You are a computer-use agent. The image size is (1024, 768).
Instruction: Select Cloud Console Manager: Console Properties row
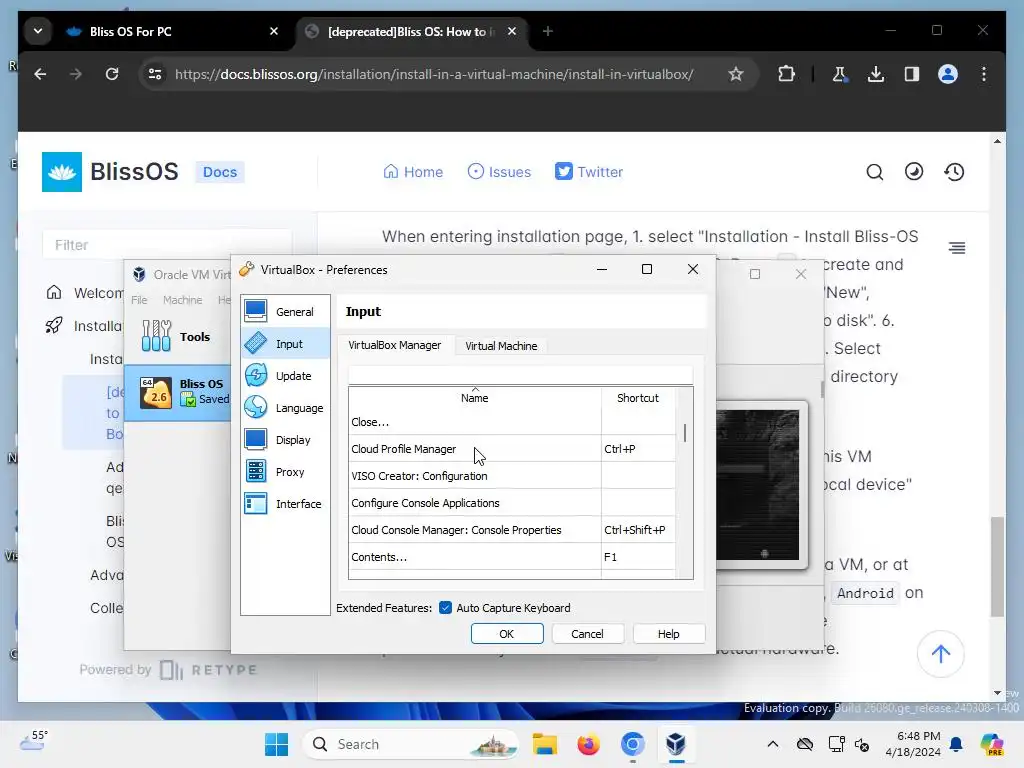point(512,530)
